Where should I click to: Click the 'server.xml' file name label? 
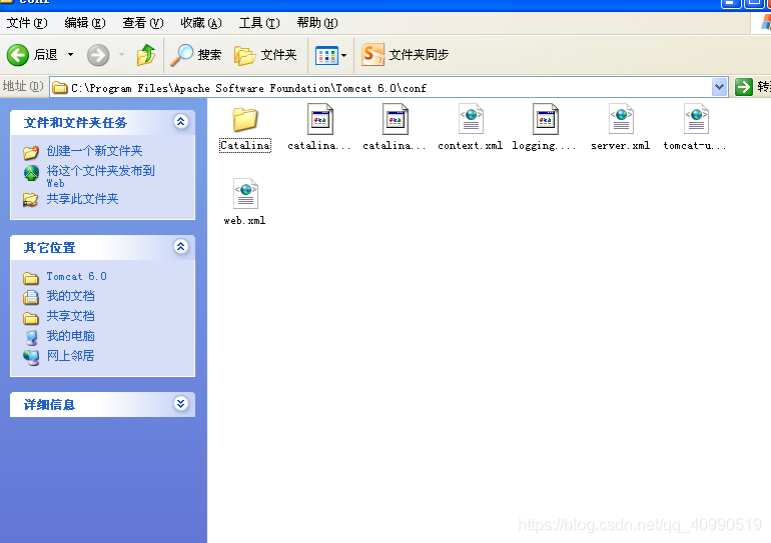pos(621,146)
